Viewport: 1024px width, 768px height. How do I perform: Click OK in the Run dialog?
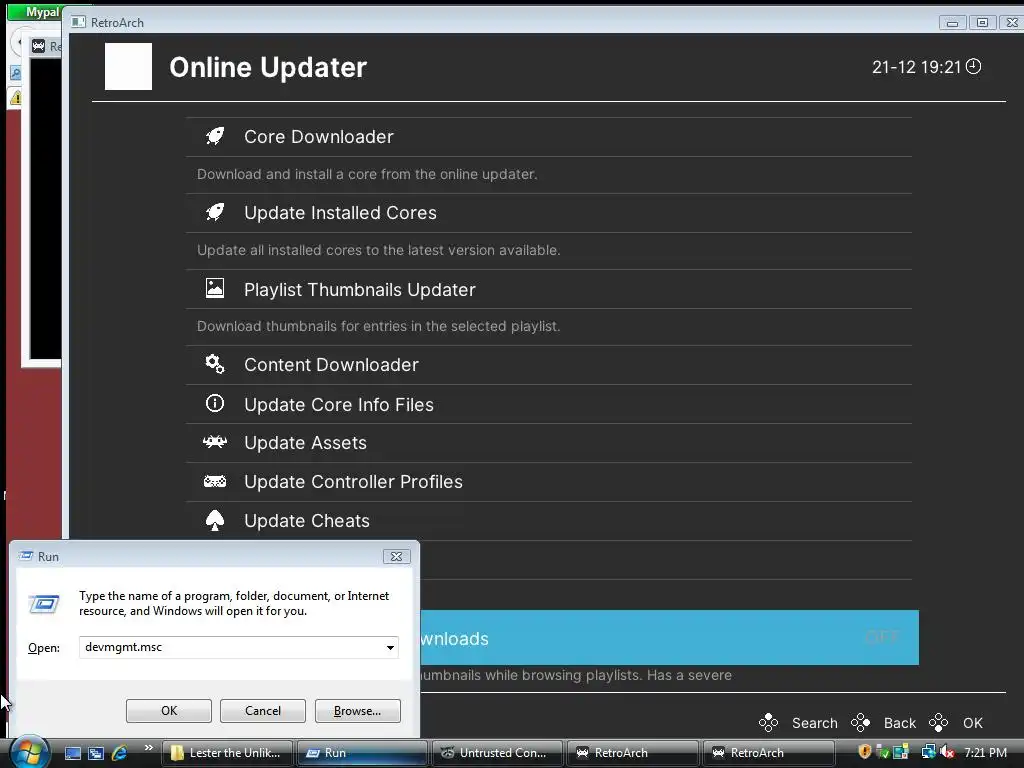click(x=168, y=711)
